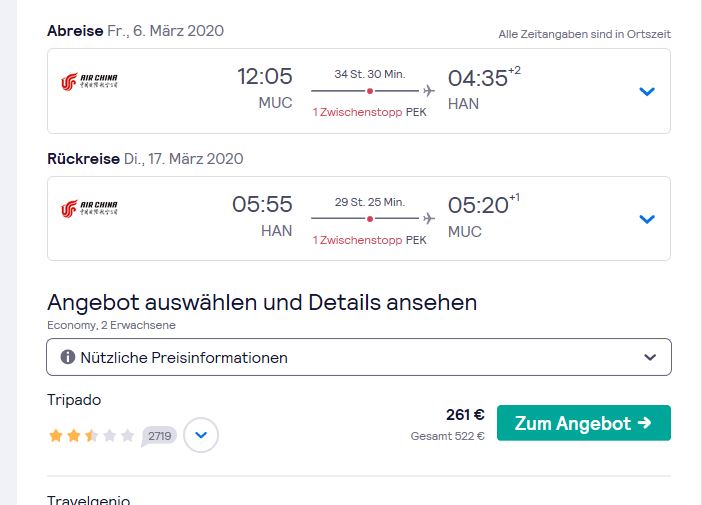This screenshot has width=702, height=505.
Task: Click the 261 € price
Action: point(465,415)
